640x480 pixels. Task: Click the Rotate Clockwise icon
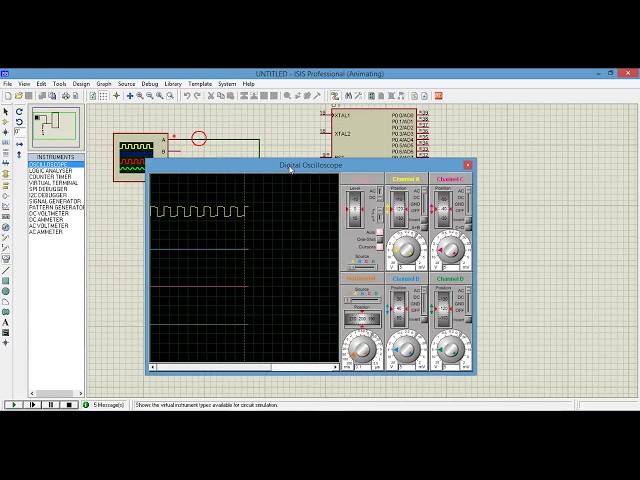19,111
